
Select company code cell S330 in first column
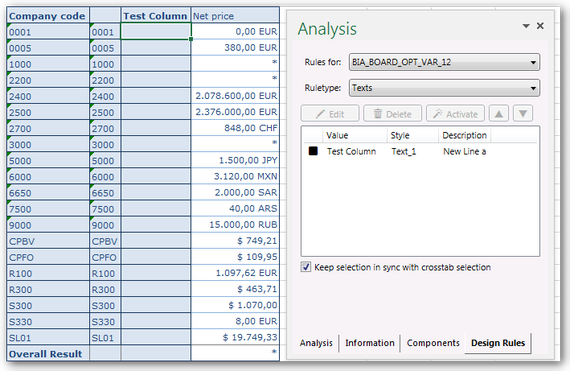pyautogui.click(x=48, y=322)
